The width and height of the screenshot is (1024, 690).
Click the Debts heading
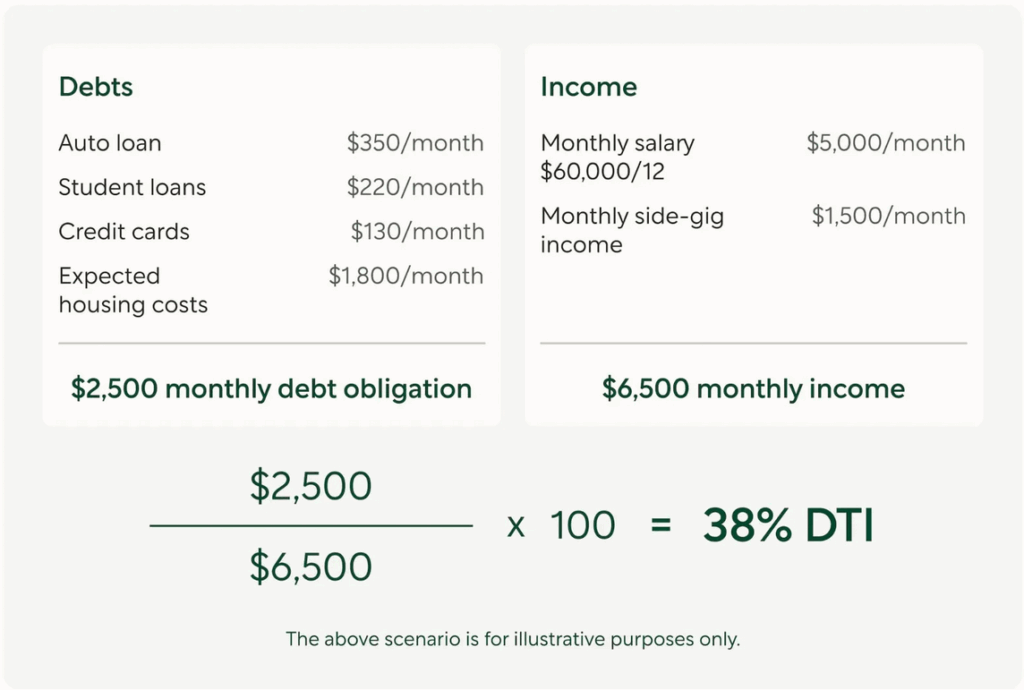96,87
